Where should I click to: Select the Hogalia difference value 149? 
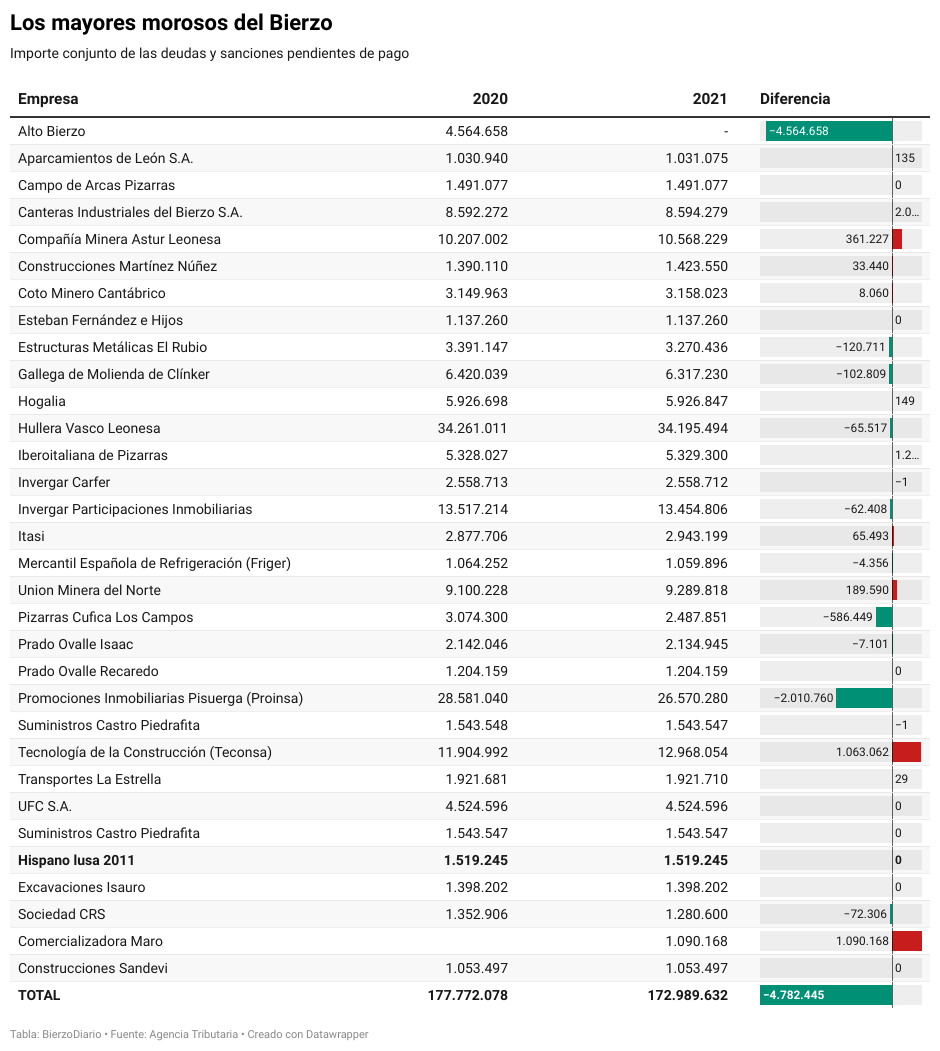click(904, 401)
